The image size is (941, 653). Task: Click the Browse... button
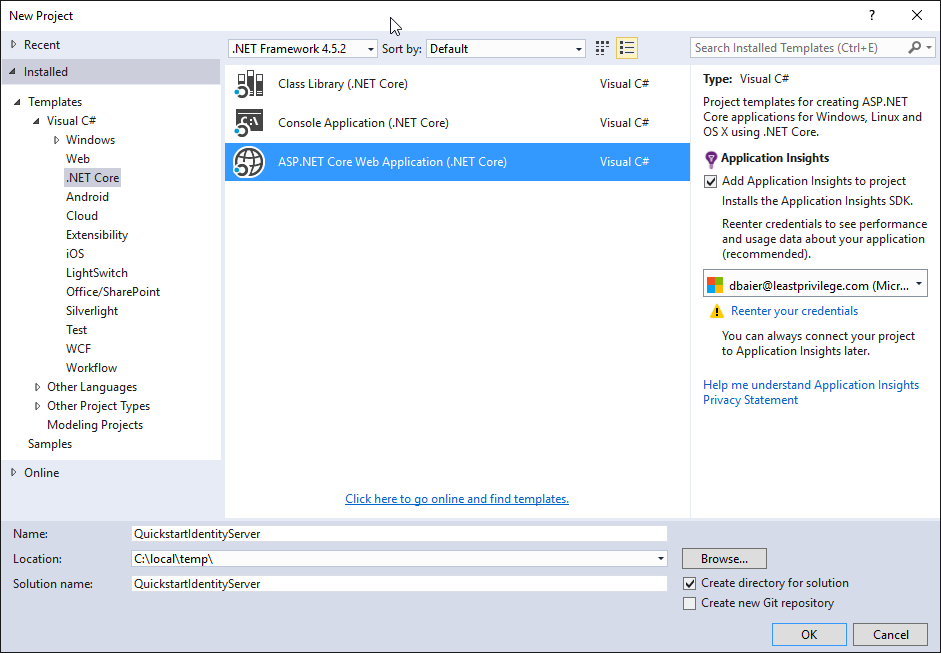coord(724,559)
